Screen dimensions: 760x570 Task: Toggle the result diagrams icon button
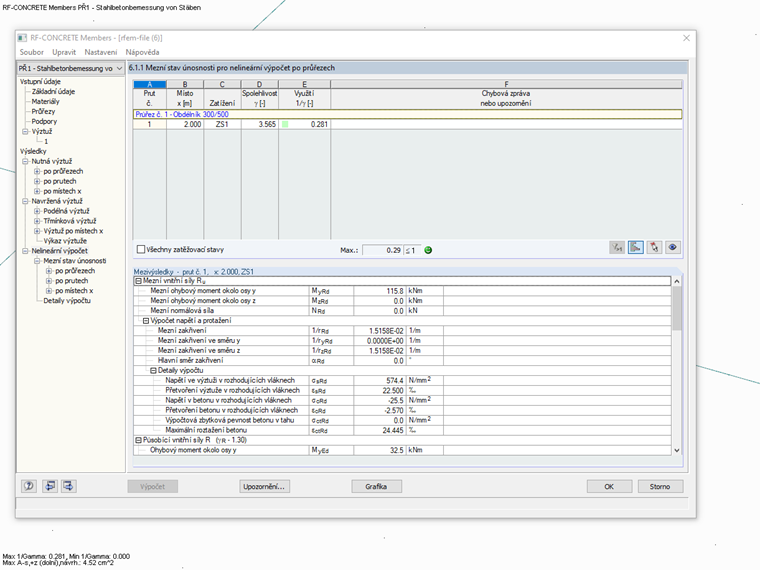(635, 248)
